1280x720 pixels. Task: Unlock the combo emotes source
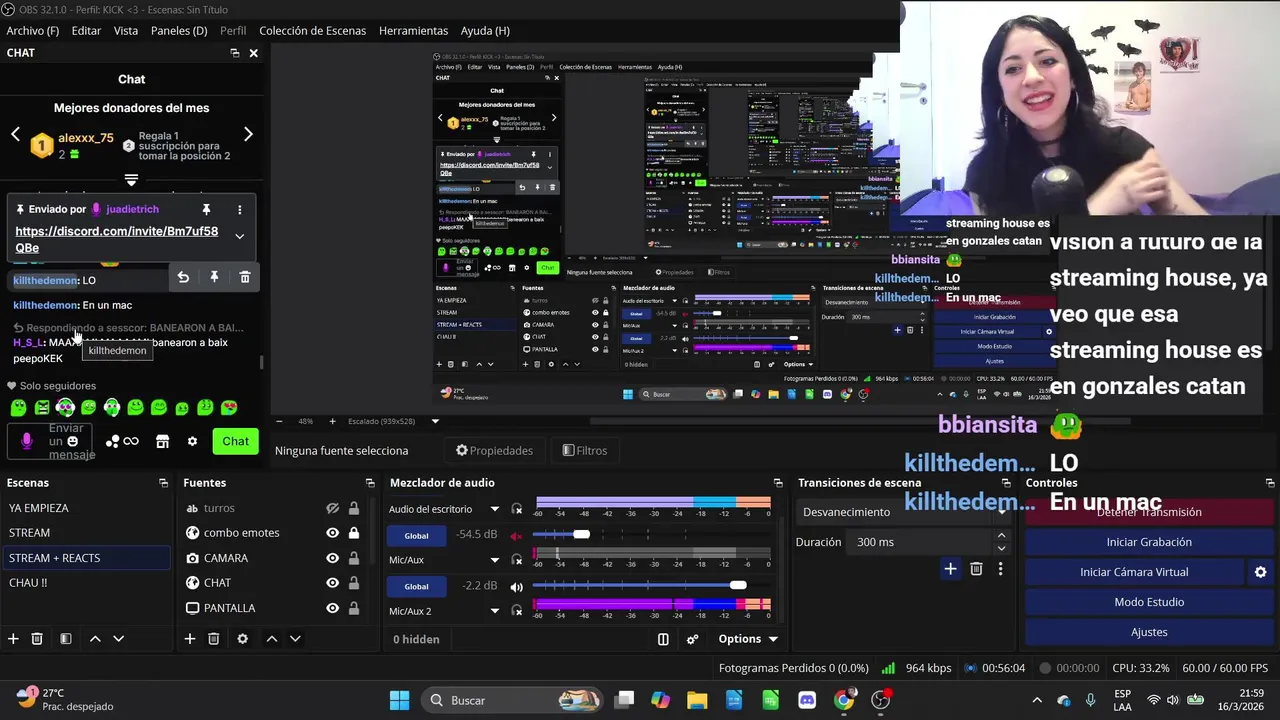click(354, 533)
